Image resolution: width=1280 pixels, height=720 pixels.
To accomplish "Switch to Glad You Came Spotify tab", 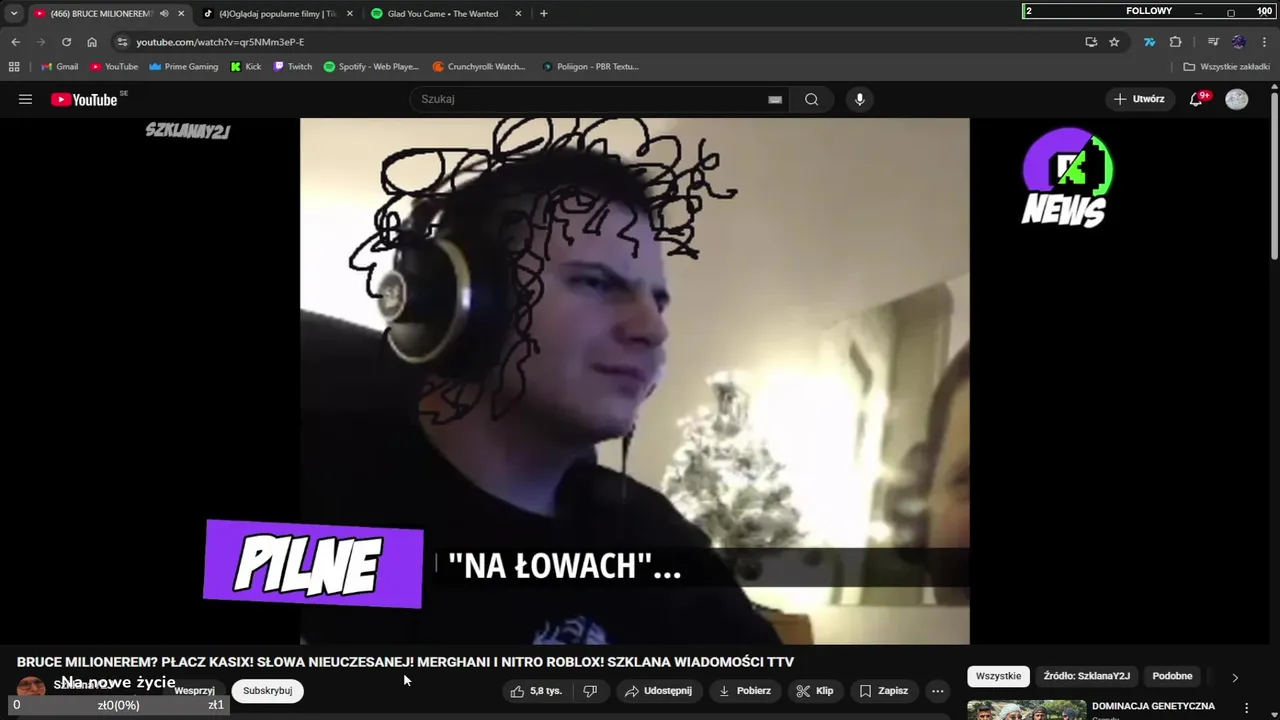I will [x=445, y=14].
